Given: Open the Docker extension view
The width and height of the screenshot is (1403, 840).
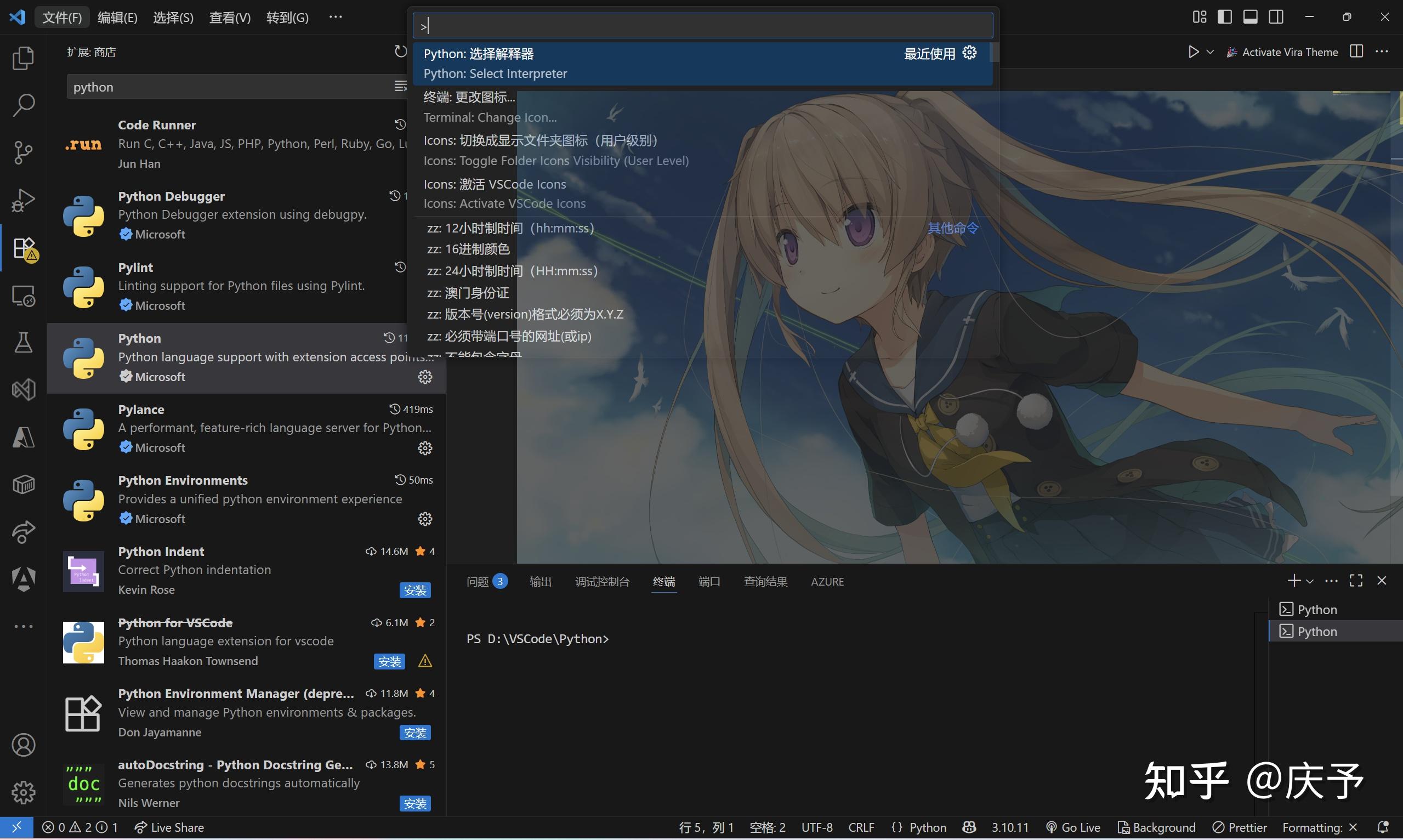Looking at the screenshot, I should (23, 484).
